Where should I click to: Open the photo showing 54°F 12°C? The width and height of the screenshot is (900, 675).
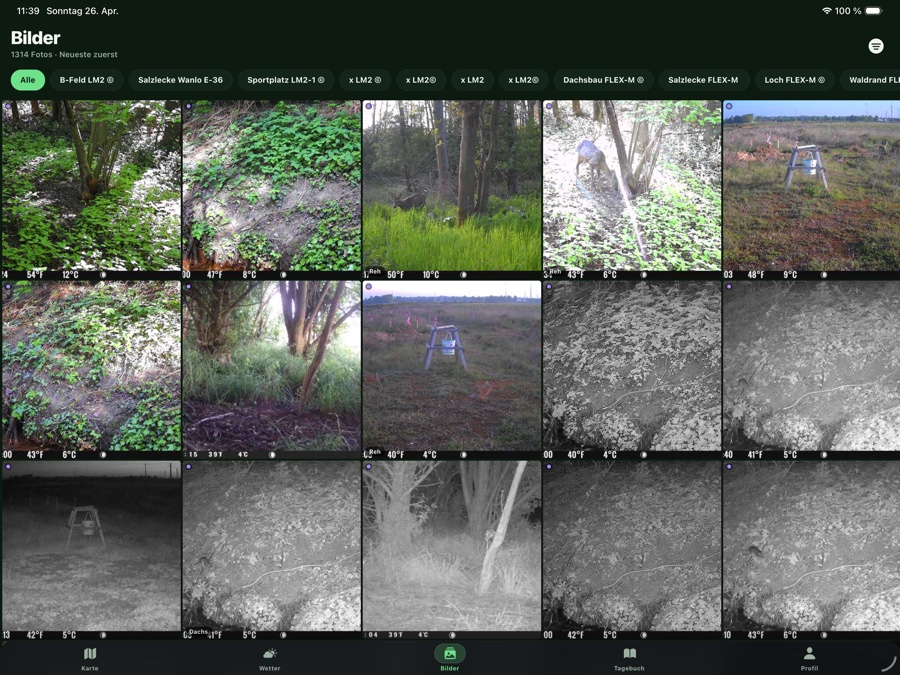(x=91, y=190)
